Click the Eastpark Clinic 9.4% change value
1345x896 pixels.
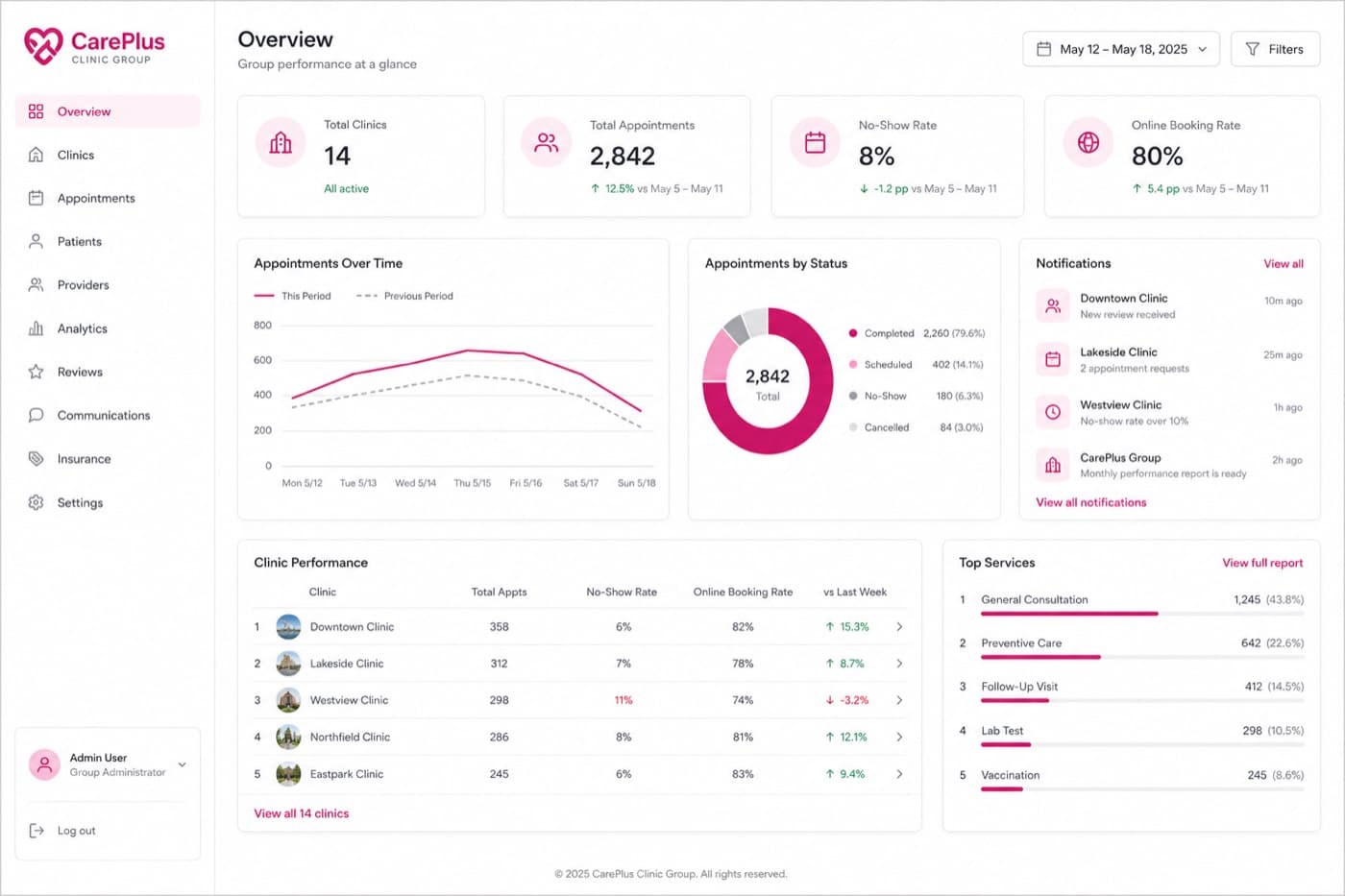click(x=845, y=774)
